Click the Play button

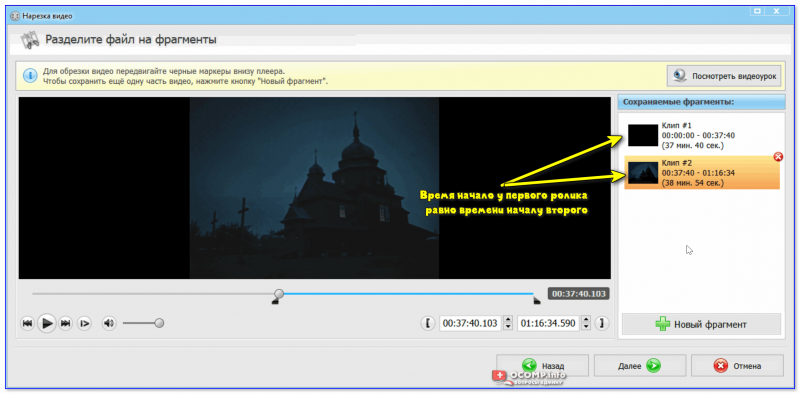pyautogui.click(x=46, y=323)
